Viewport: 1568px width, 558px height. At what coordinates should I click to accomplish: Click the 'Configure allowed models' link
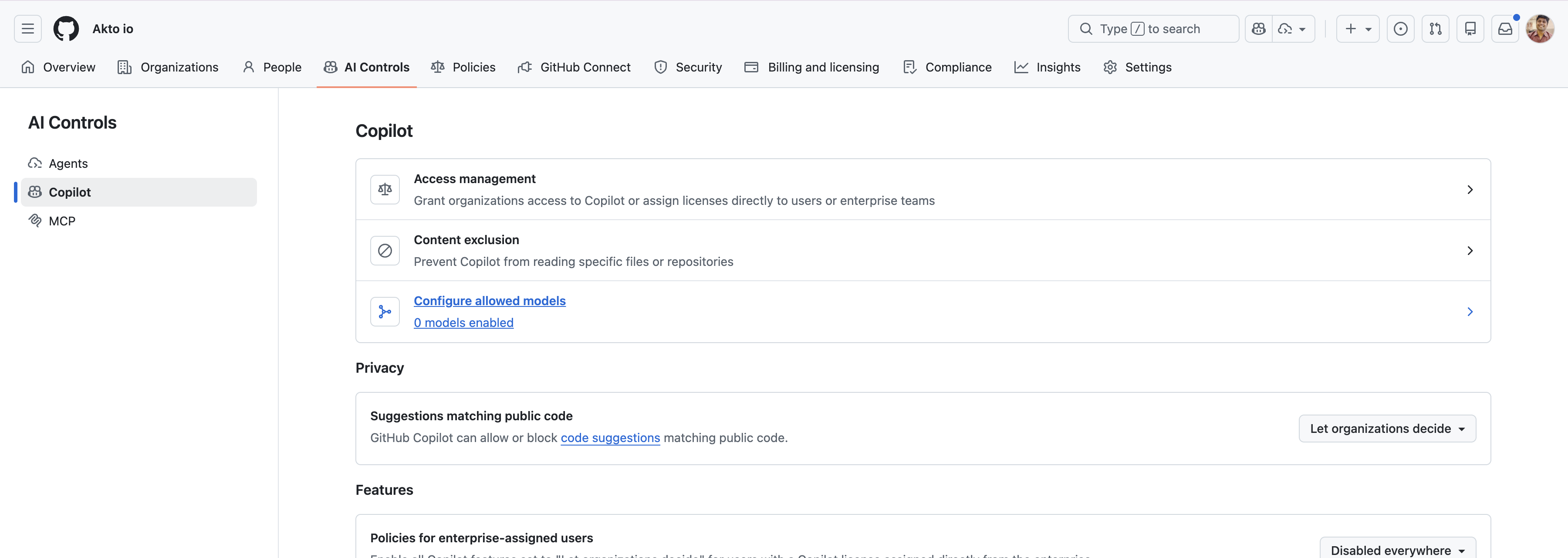[x=490, y=301]
